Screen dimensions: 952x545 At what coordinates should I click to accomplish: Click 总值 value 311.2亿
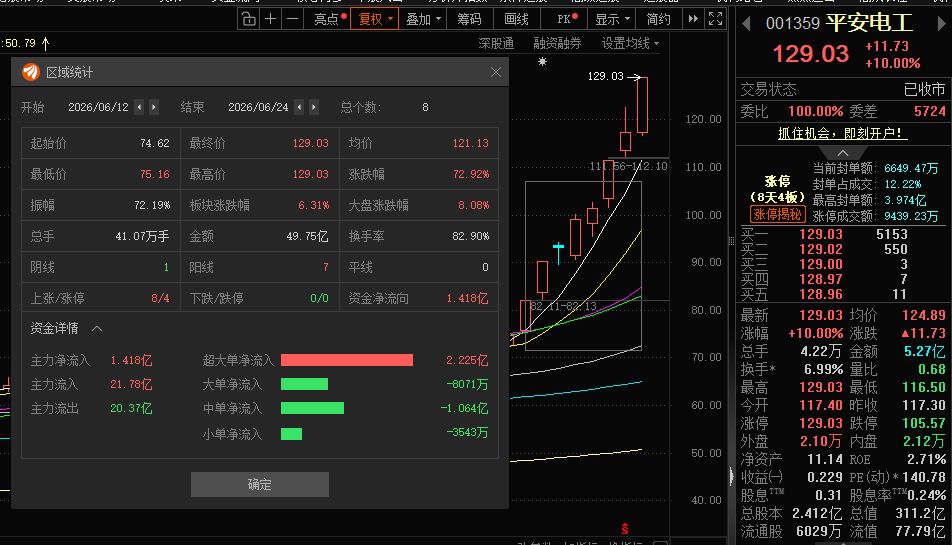click(920, 513)
